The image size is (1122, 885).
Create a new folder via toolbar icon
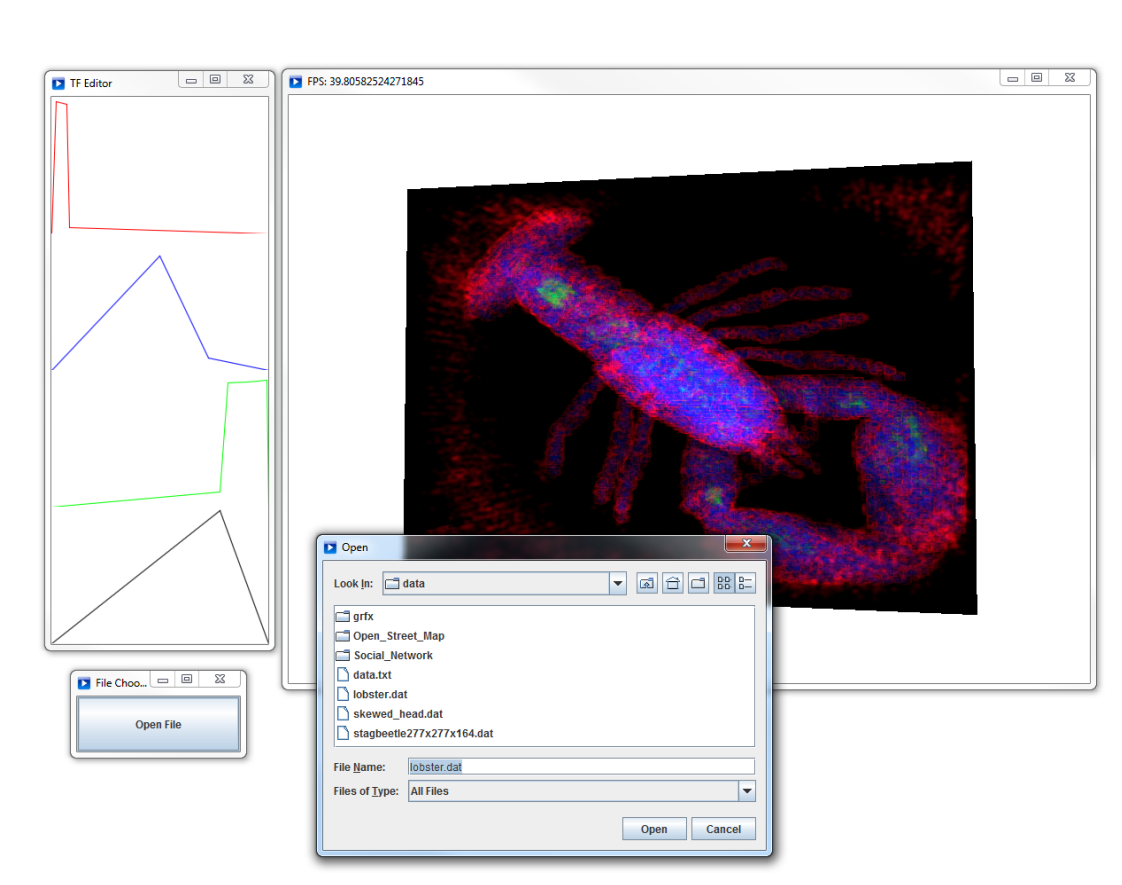click(698, 583)
